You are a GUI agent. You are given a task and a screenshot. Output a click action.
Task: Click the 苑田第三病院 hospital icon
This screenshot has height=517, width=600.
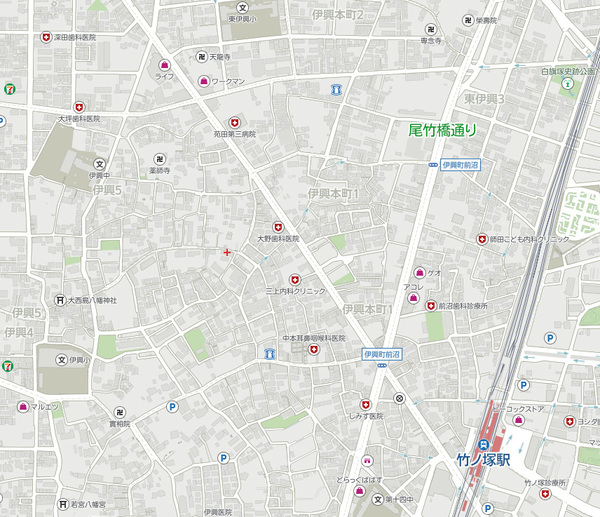[235, 121]
